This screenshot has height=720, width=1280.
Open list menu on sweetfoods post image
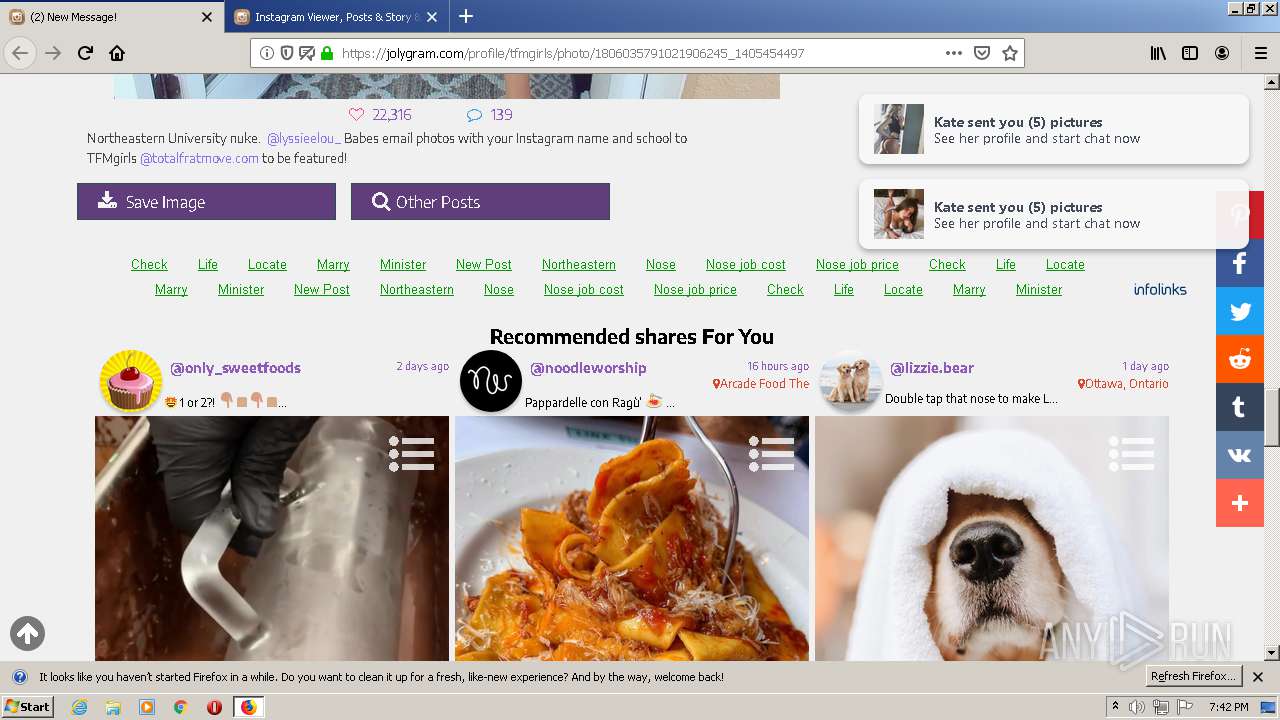pos(411,454)
